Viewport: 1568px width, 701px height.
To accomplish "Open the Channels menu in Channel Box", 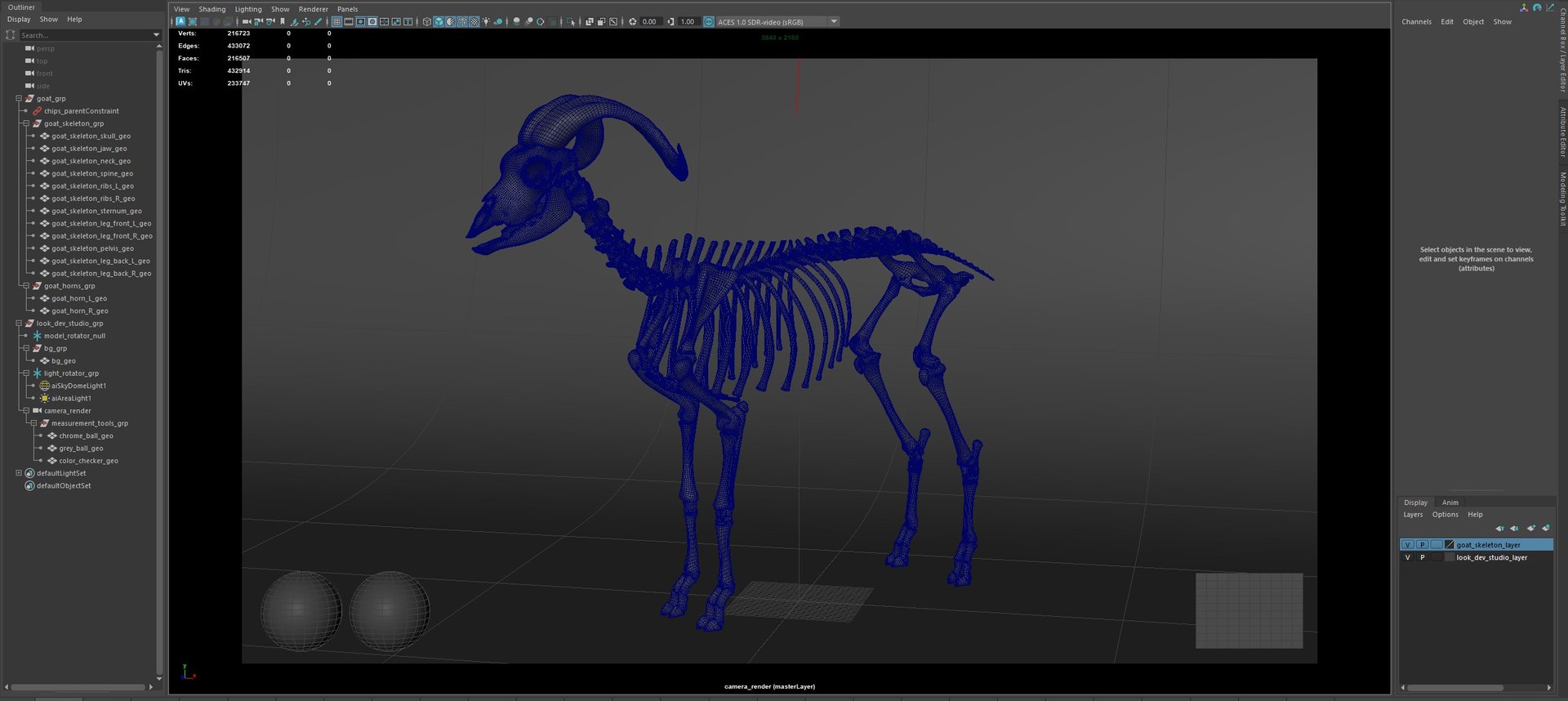I will click(1416, 22).
